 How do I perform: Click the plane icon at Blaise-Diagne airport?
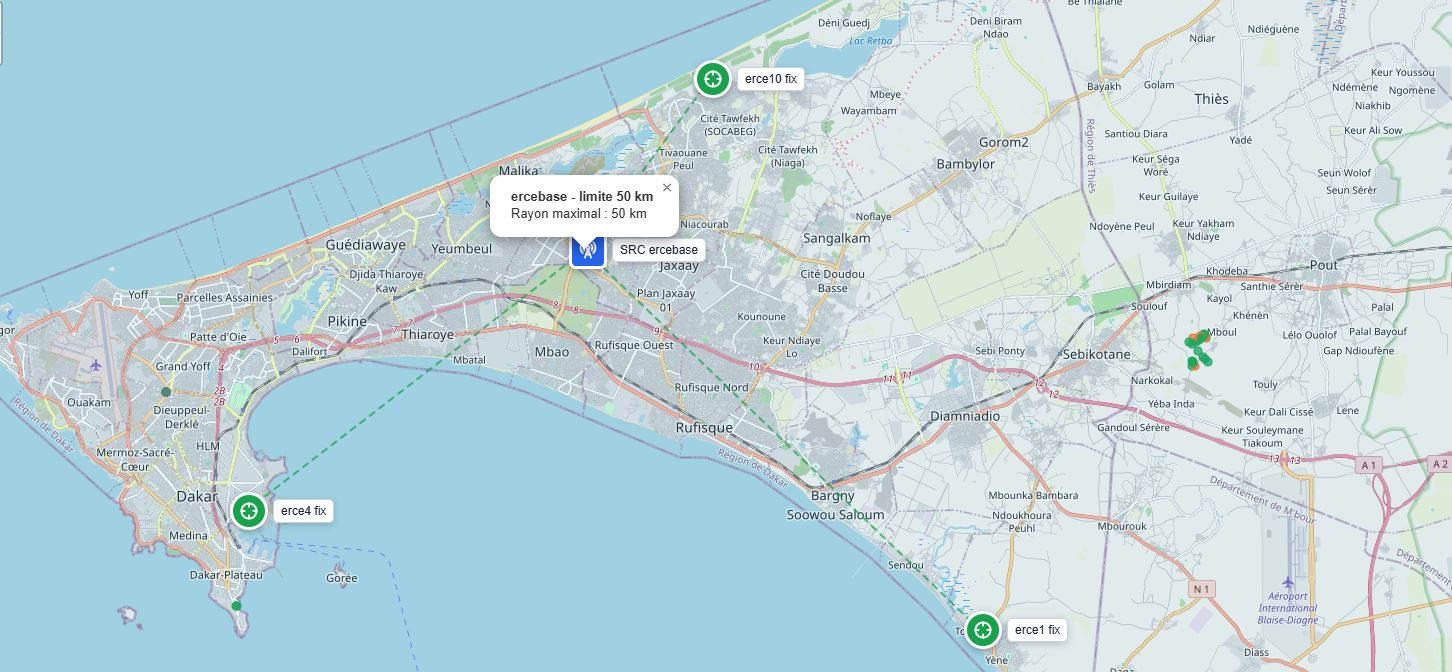point(1287,582)
